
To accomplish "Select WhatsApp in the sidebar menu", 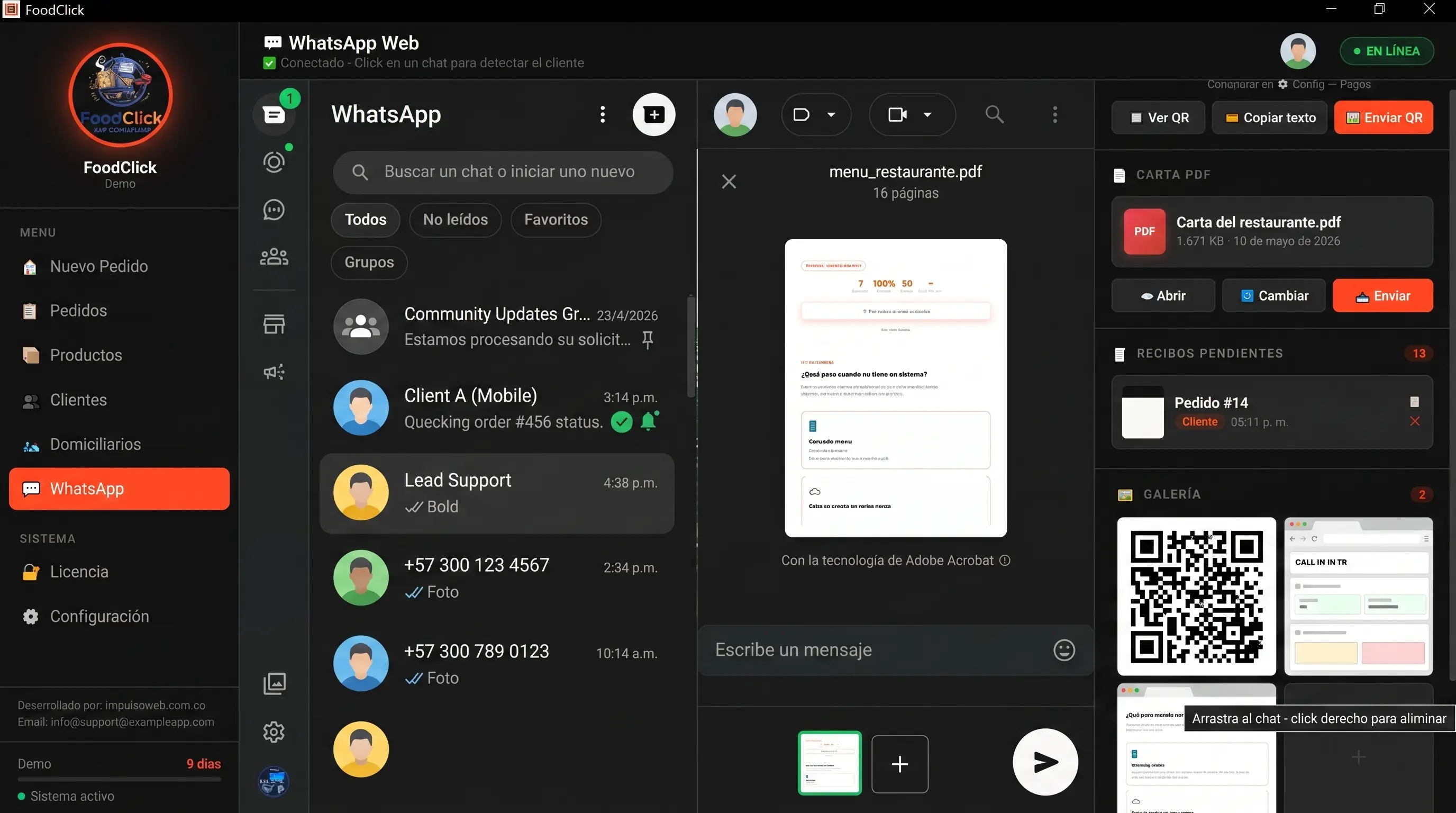I will pyautogui.click(x=119, y=489).
